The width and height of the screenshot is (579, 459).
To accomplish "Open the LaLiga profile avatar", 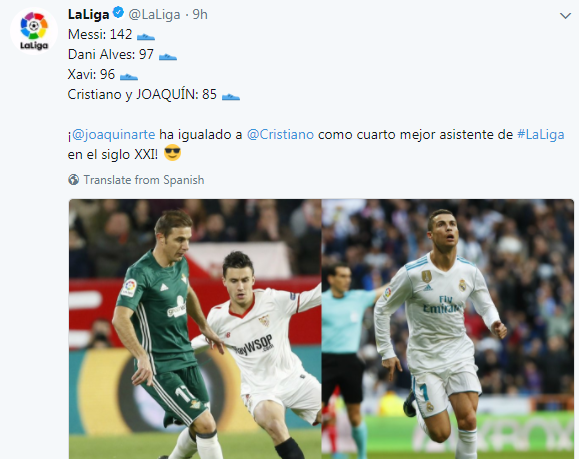I will [x=34, y=31].
